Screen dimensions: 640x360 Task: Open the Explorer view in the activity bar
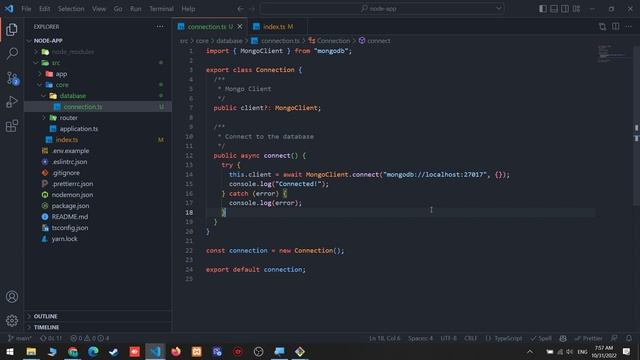pos(12,29)
